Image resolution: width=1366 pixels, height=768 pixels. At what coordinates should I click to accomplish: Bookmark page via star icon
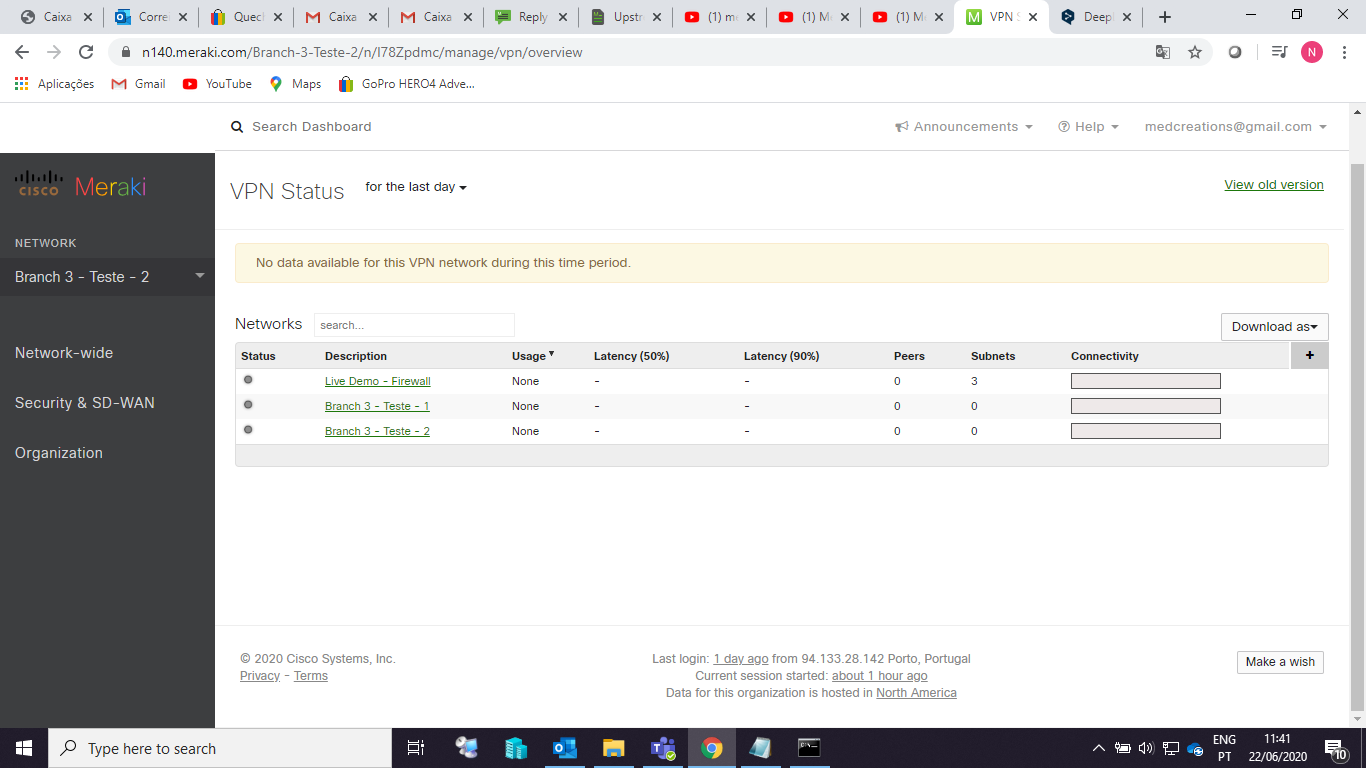click(x=1195, y=52)
